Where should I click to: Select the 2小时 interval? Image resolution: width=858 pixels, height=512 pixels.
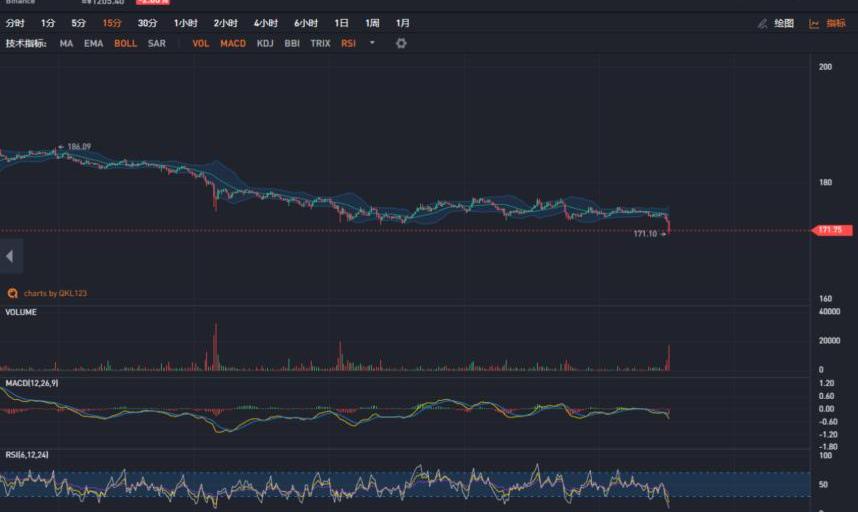coord(225,23)
